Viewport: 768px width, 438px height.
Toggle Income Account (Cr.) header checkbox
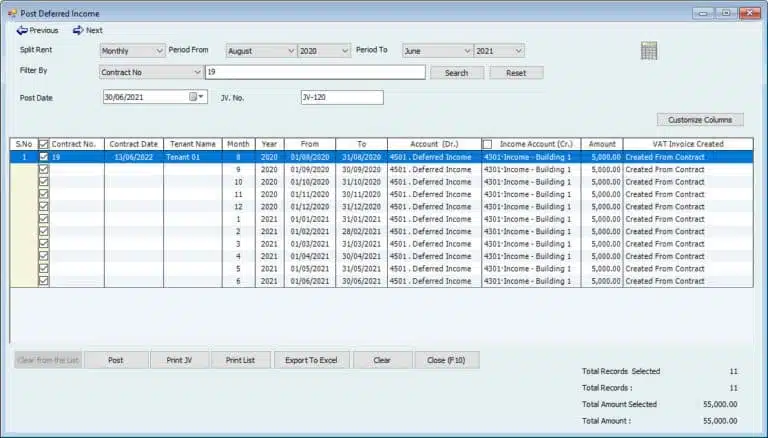pos(488,144)
